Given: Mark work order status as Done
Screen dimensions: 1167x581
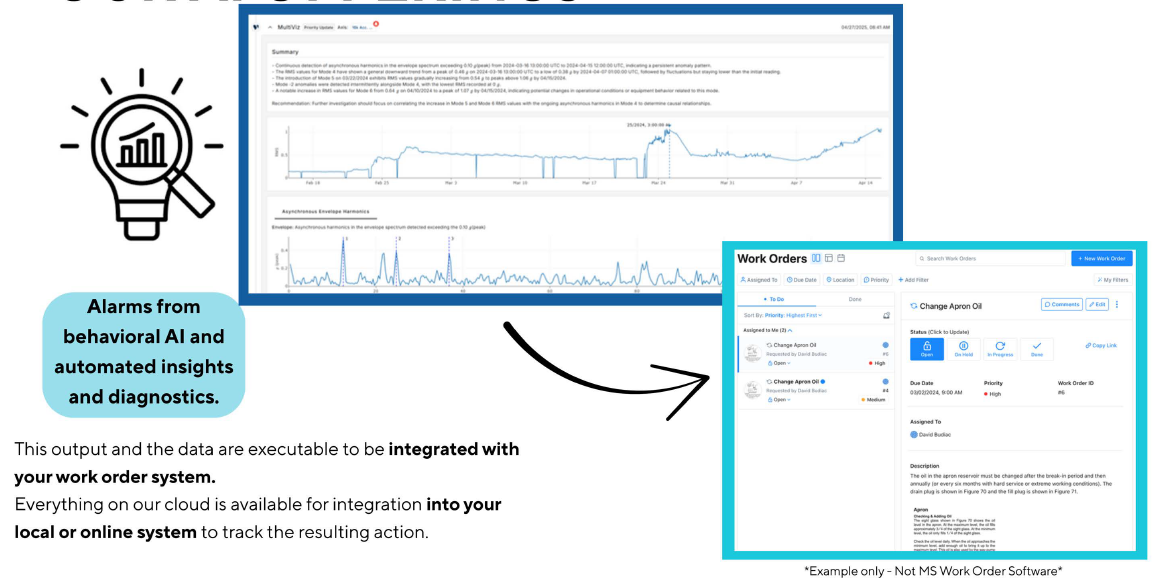Looking at the screenshot, I should 1036,348.
